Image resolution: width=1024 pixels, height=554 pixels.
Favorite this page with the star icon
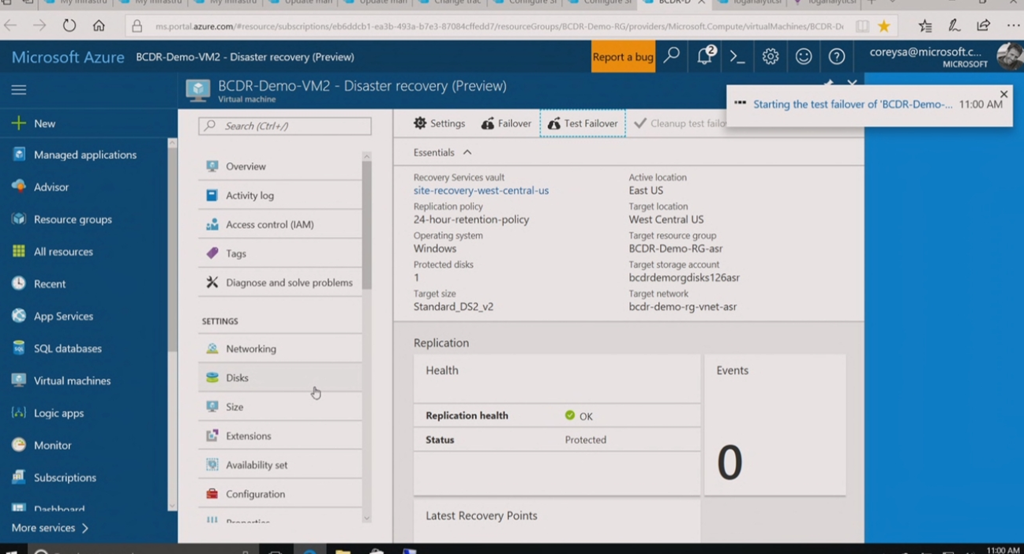(x=883, y=25)
